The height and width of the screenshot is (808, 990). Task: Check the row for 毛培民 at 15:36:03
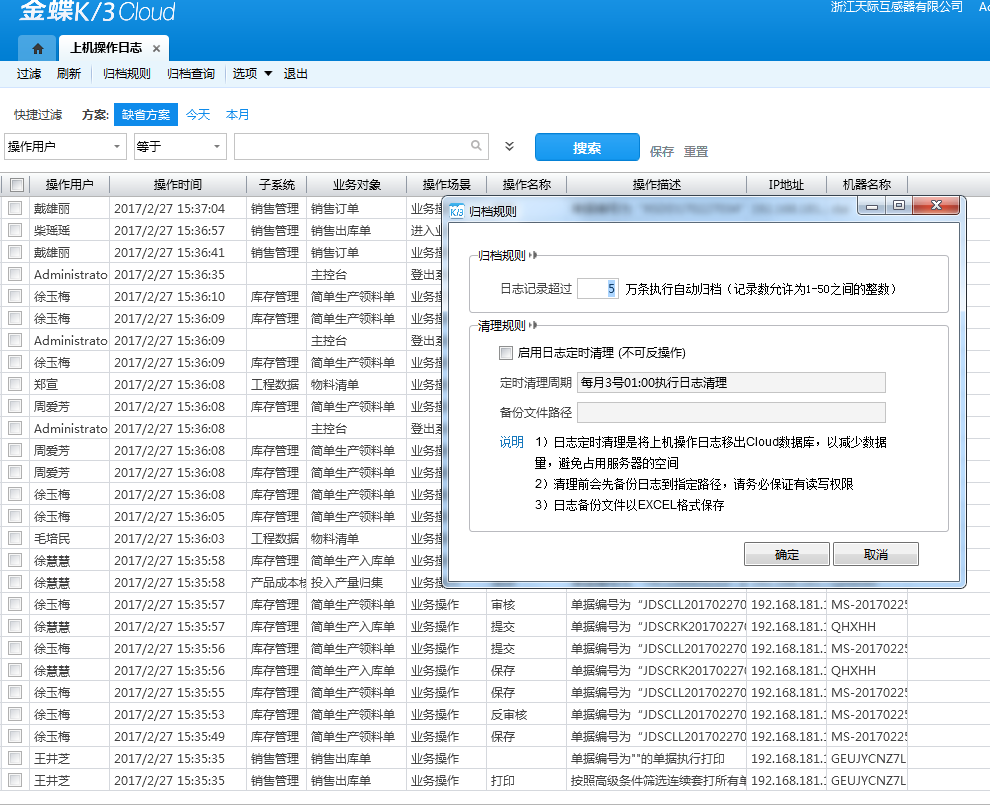[x=15, y=538]
